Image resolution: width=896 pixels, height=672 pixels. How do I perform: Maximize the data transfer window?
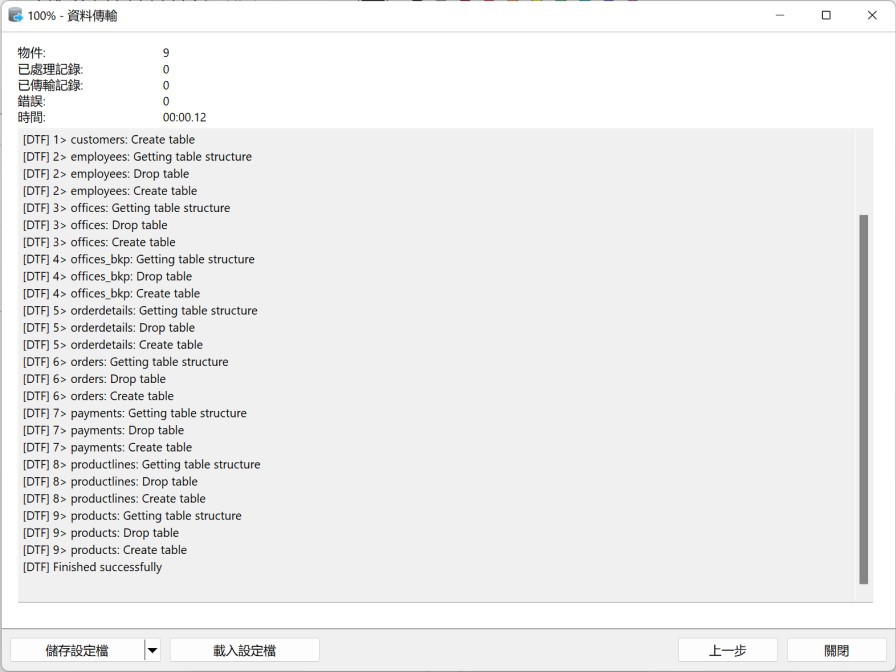[x=826, y=16]
